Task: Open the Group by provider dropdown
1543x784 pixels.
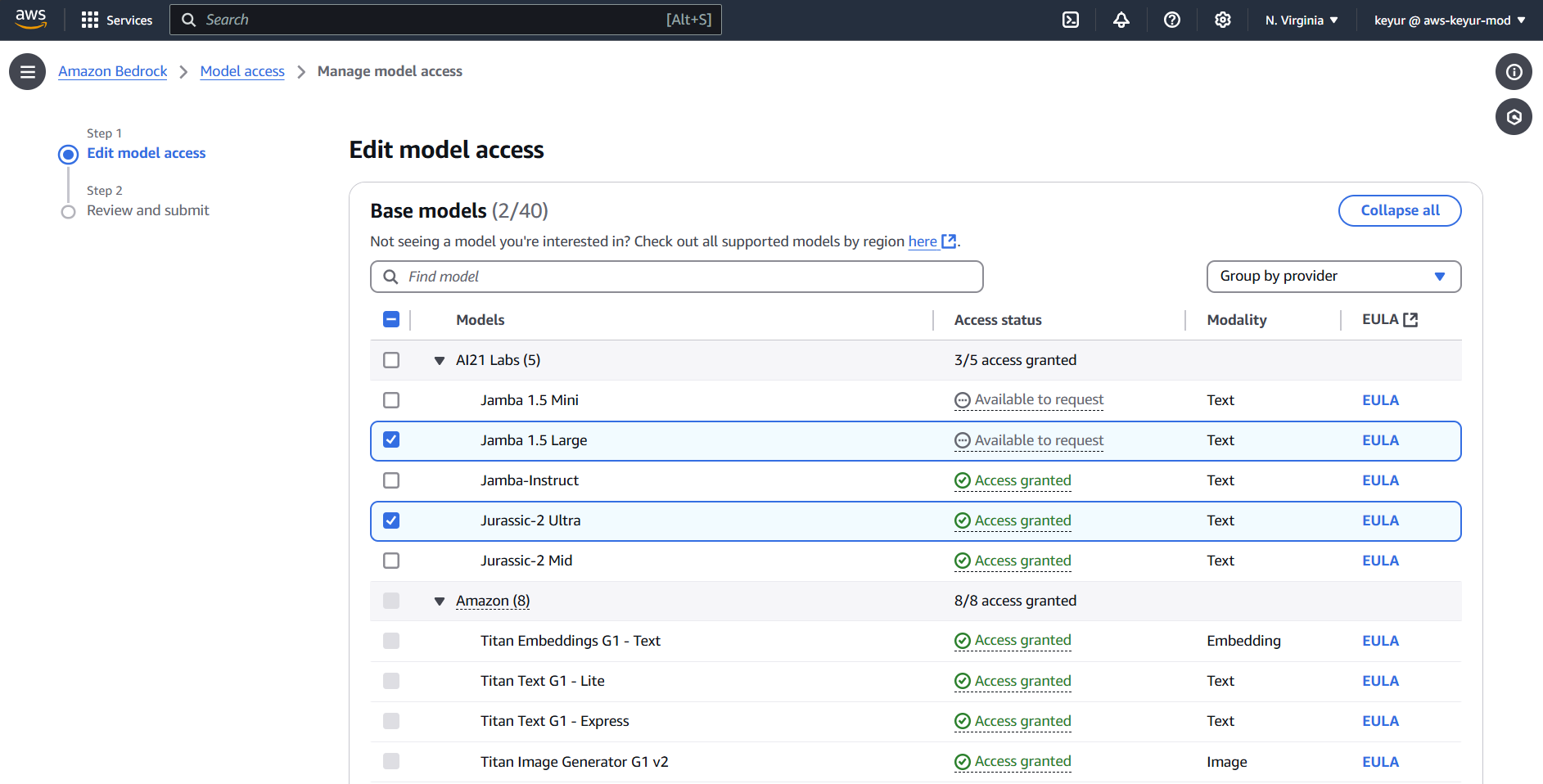Action: [x=1333, y=277]
